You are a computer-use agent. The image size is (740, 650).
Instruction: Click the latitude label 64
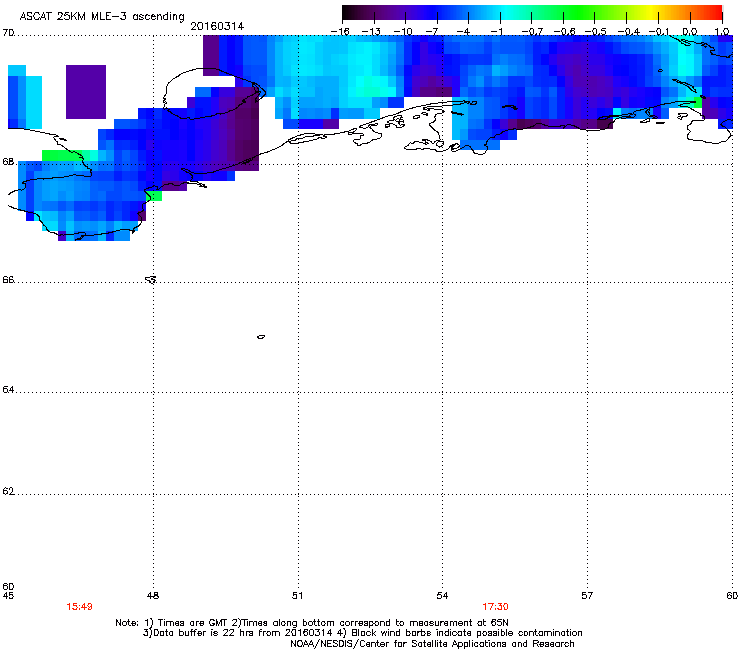click(8, 389)
